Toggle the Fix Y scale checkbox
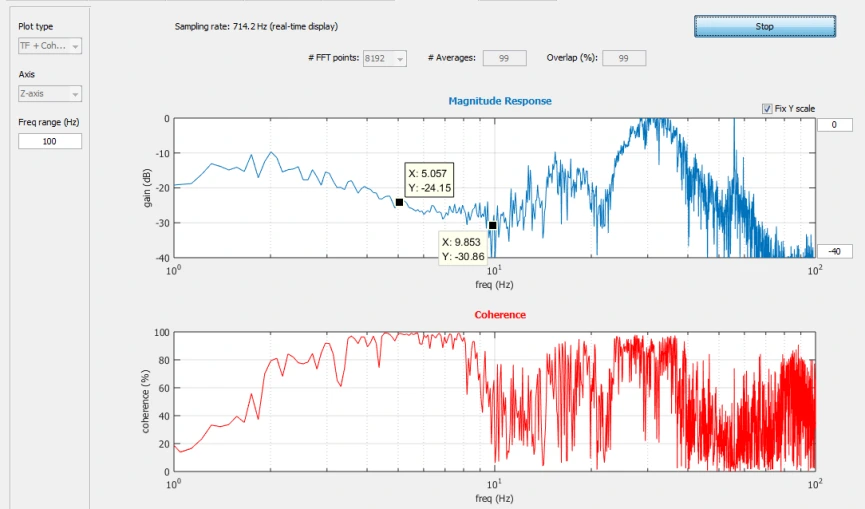Viewport: 865px width, 509px height. (x=767, y=109)
